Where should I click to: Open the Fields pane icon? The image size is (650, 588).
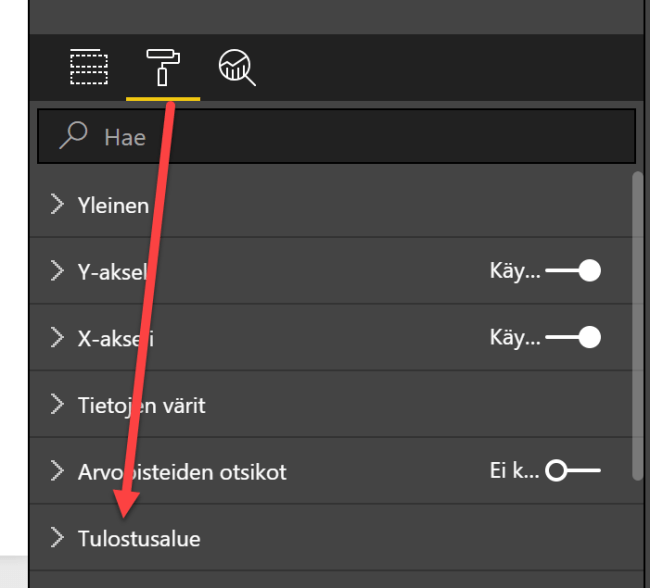point(88,67)
